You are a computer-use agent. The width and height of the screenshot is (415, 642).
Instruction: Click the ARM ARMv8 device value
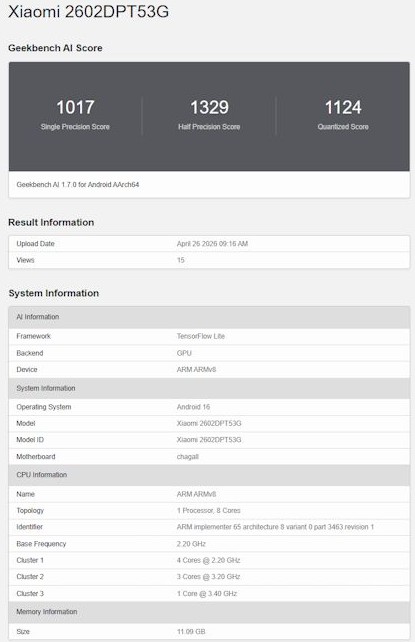pyautogui.click(x=196, y=369)
